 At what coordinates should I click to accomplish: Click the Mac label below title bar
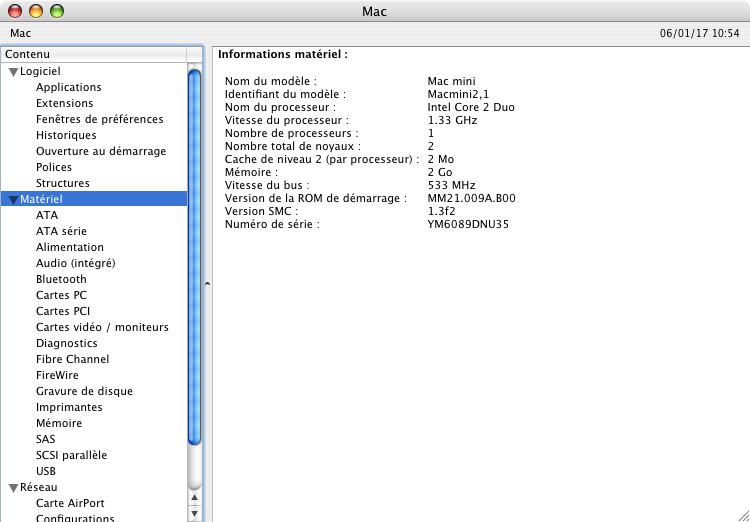click(21, 33)
